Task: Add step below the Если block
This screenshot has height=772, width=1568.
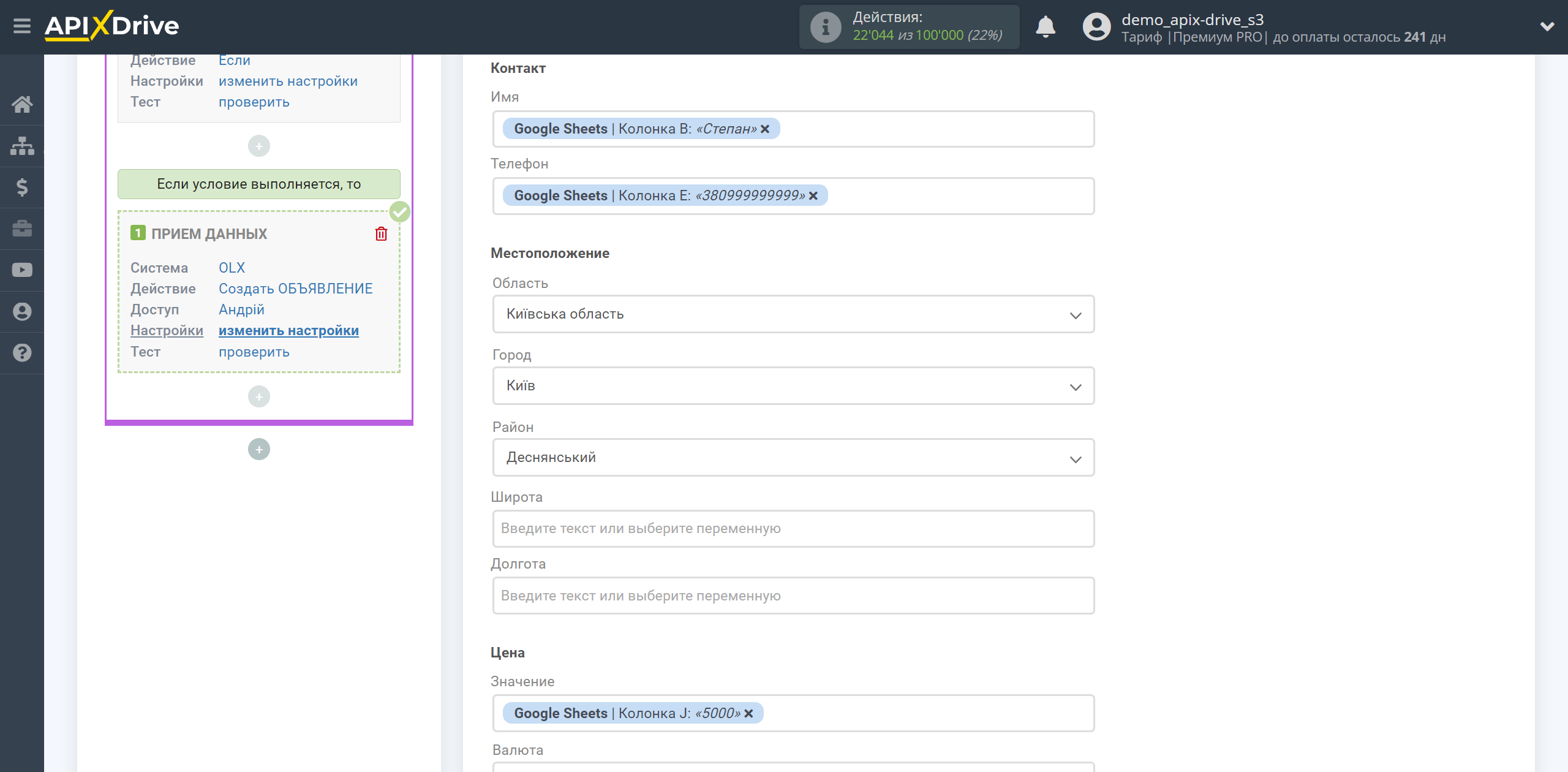Action: click(x=259, y=146)
